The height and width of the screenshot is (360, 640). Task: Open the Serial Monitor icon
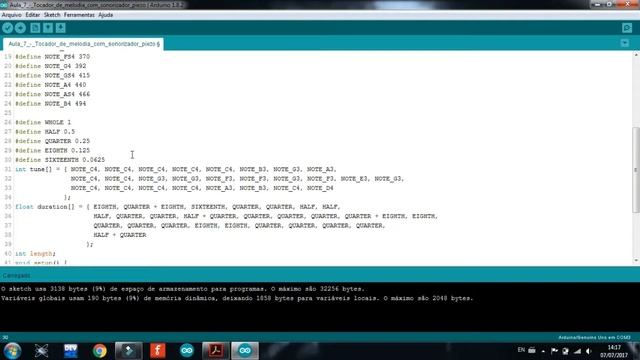(x=627, y=28)
